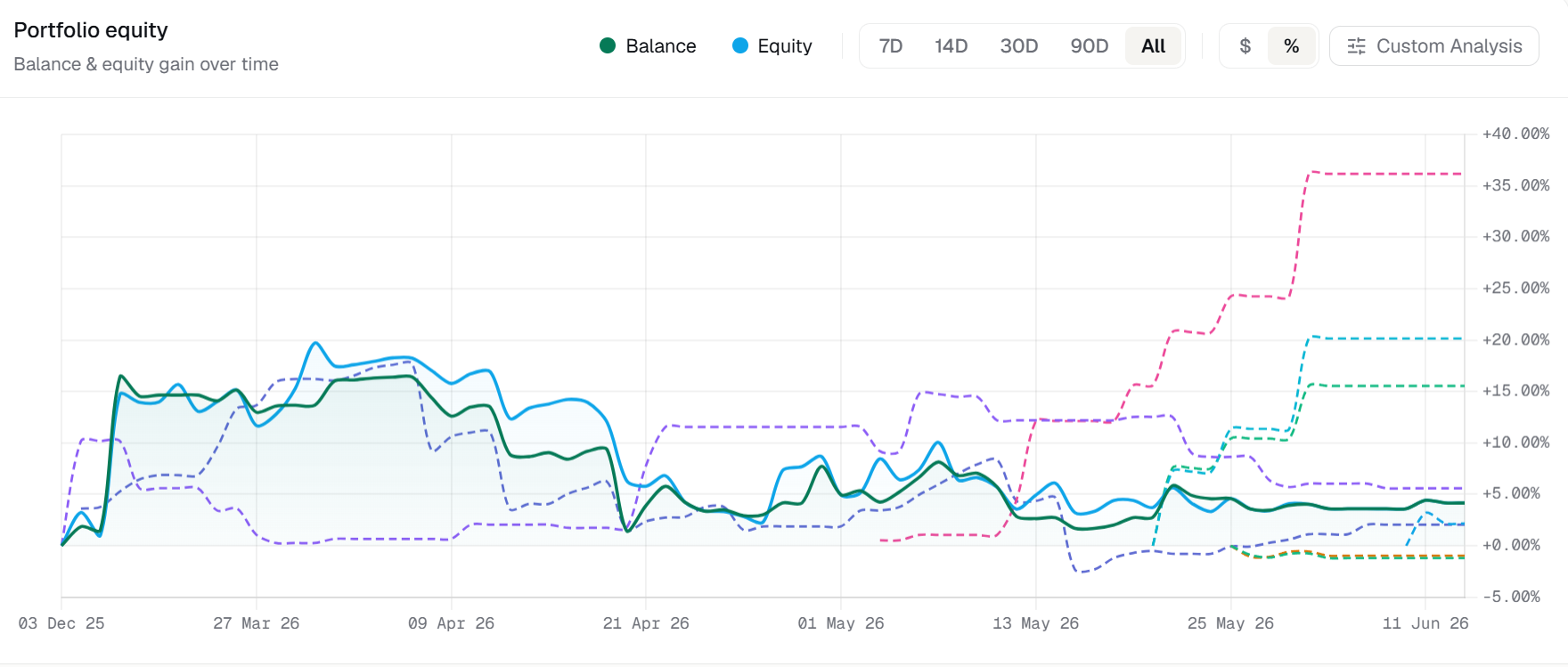The image size is (1568, 667).
Task: Click the +25.00% axis label
Action: coord(1515,288)
